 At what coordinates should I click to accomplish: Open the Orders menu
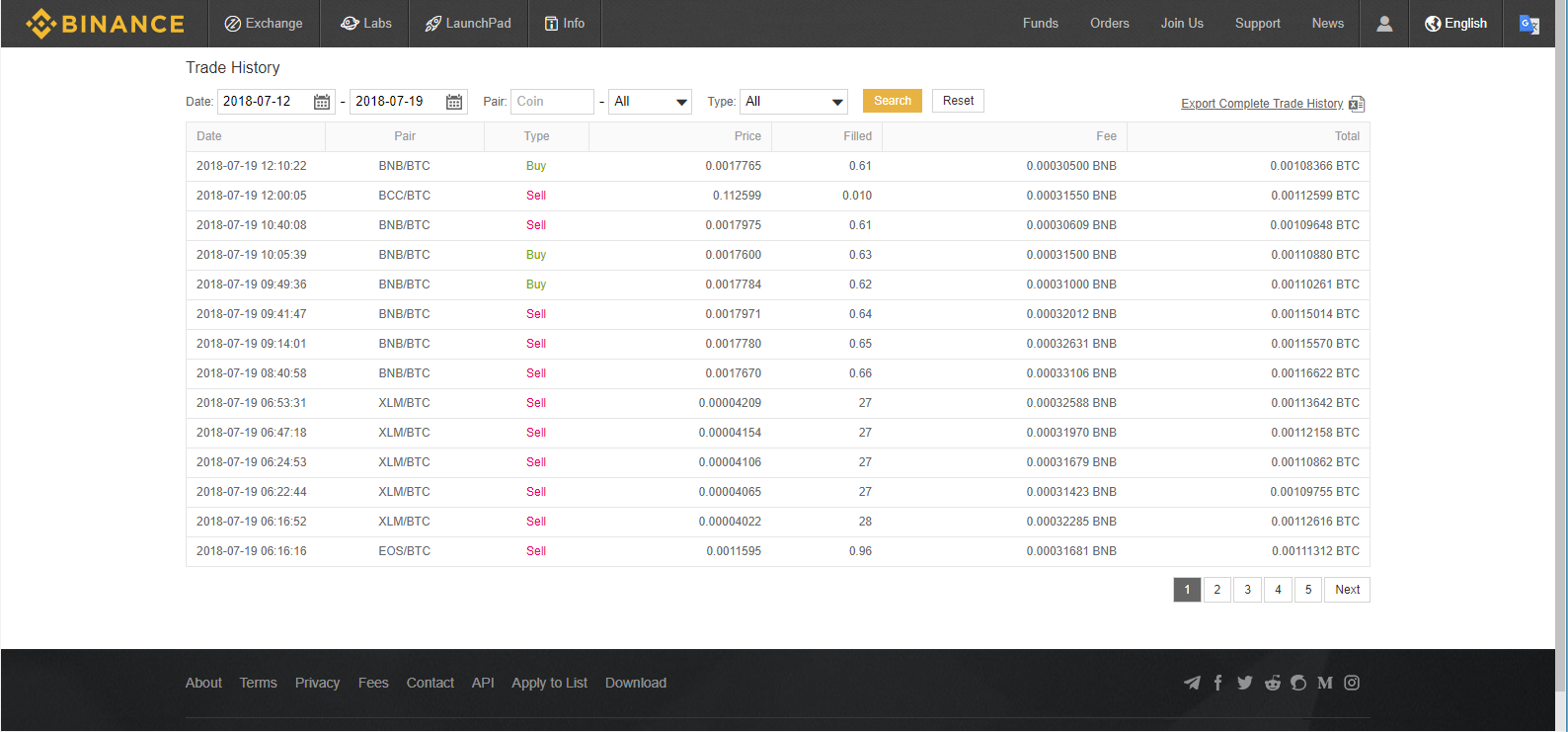1110,24
